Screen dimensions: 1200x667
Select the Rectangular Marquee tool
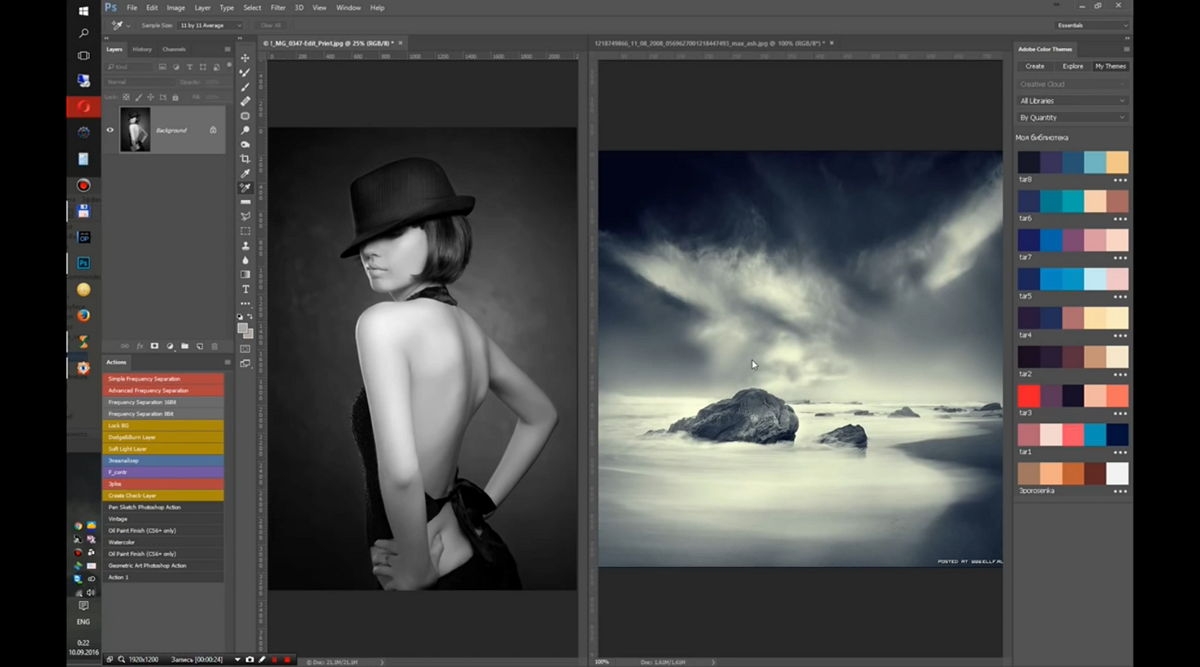click(x=245, y=231)
